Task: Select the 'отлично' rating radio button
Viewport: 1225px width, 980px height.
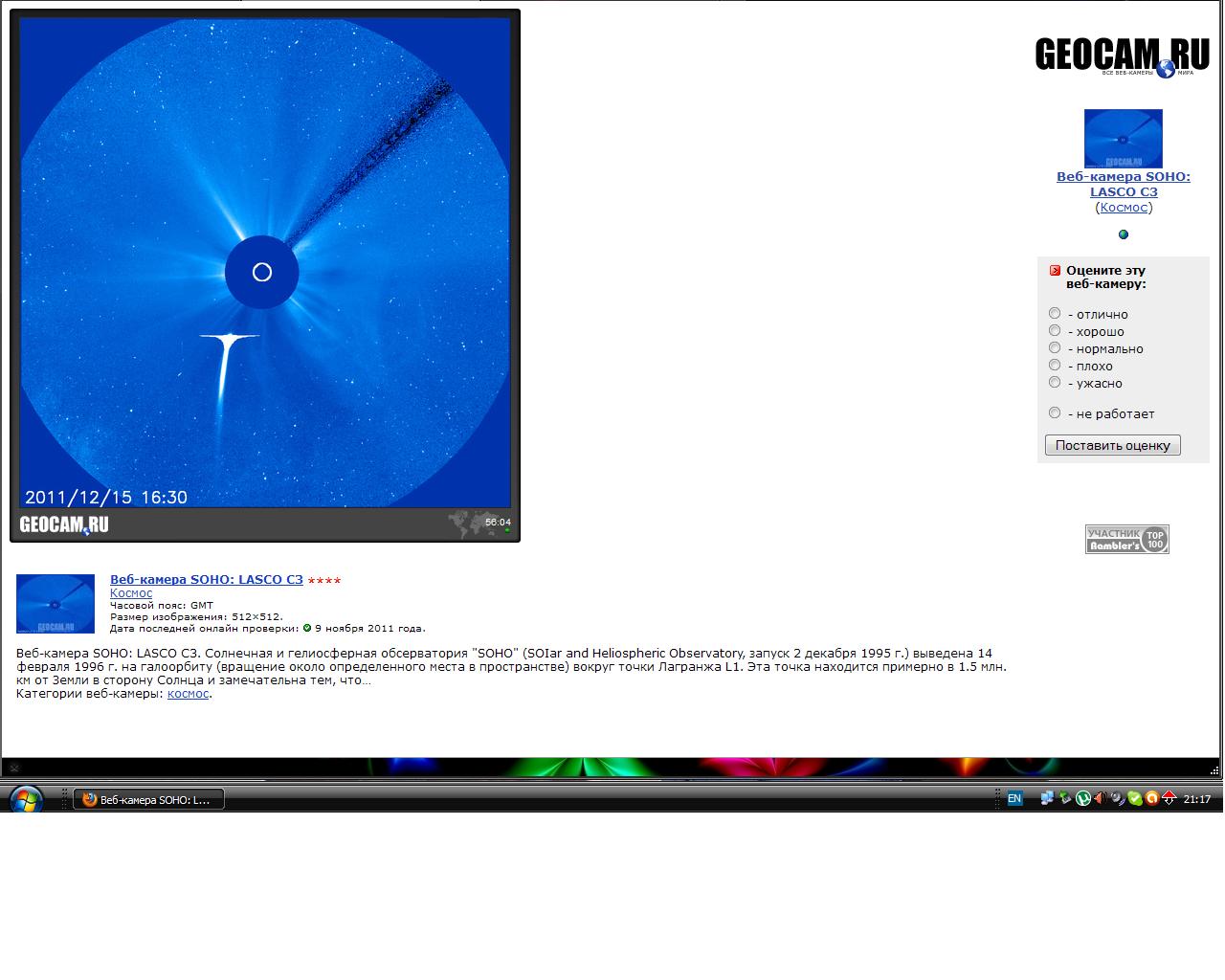Action: point(1055,313)
